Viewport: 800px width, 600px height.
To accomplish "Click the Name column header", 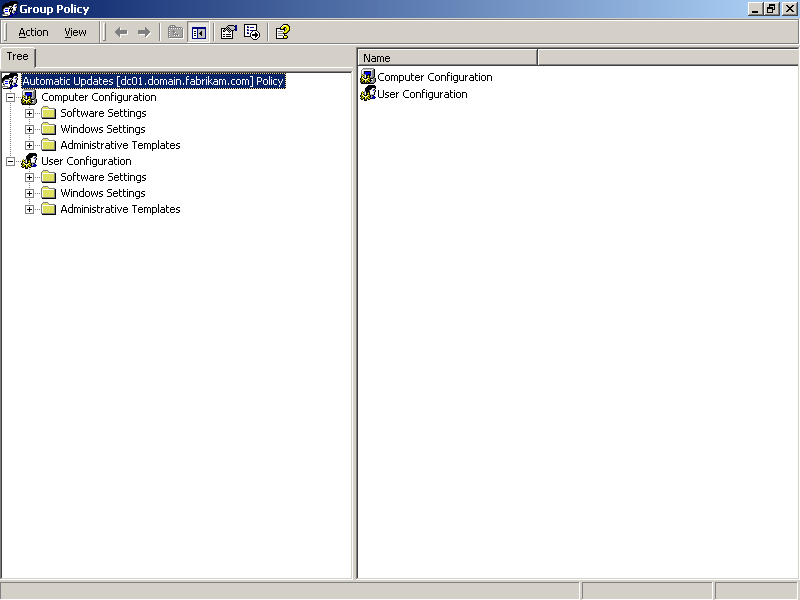I will tap(447, 58).
